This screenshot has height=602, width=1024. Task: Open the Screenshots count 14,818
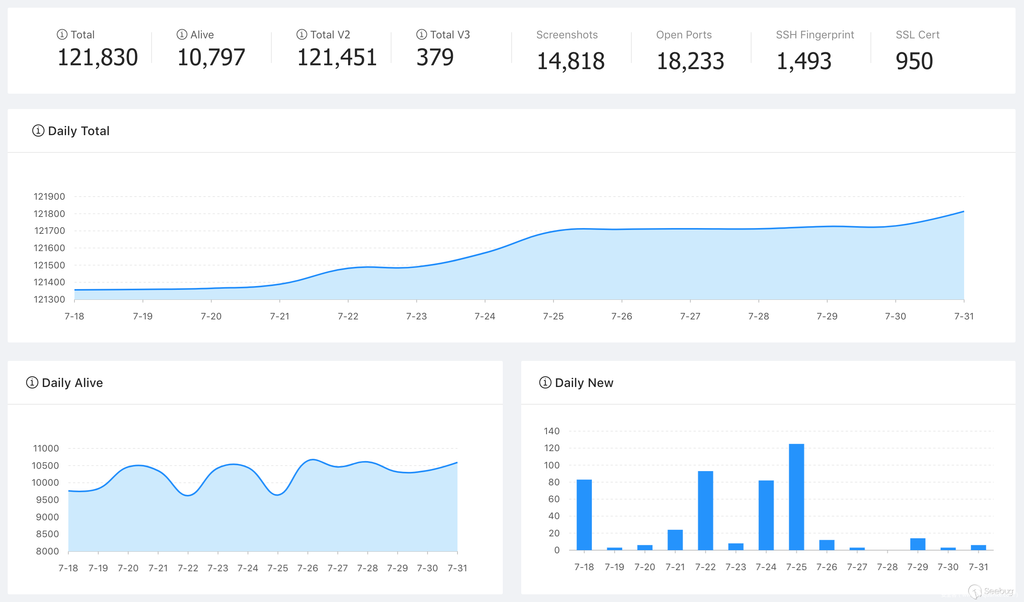[570, 61]
